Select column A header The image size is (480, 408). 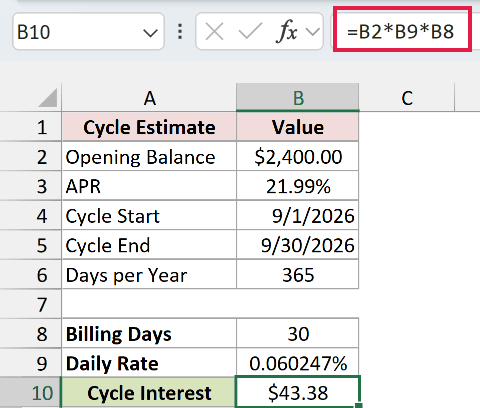tap(149, 98)
